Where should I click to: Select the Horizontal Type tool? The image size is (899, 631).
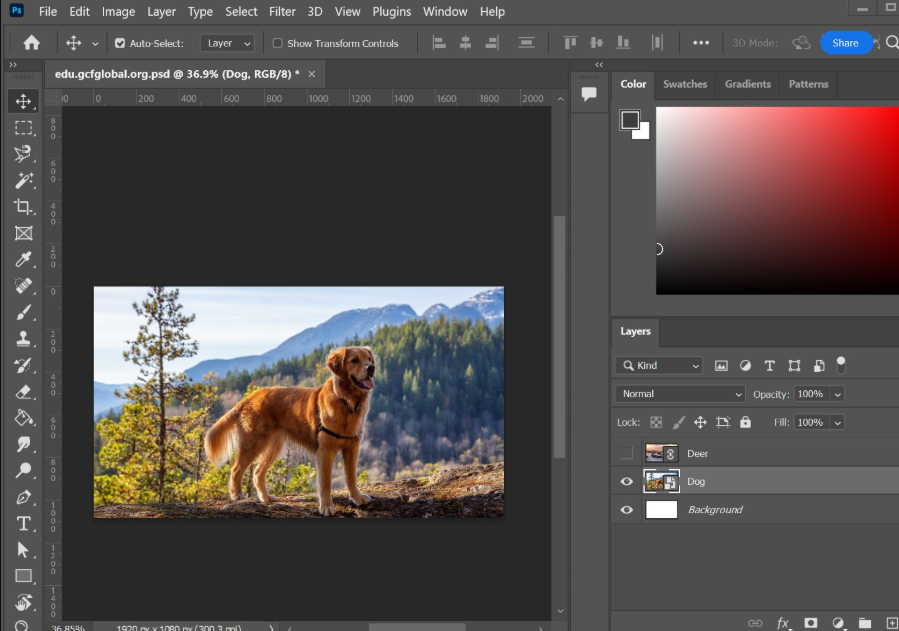[23, 524]
